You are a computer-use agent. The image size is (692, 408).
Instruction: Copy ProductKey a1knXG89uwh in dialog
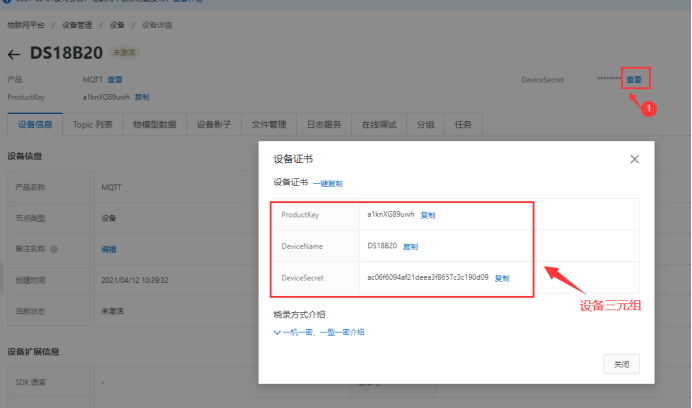428,215
